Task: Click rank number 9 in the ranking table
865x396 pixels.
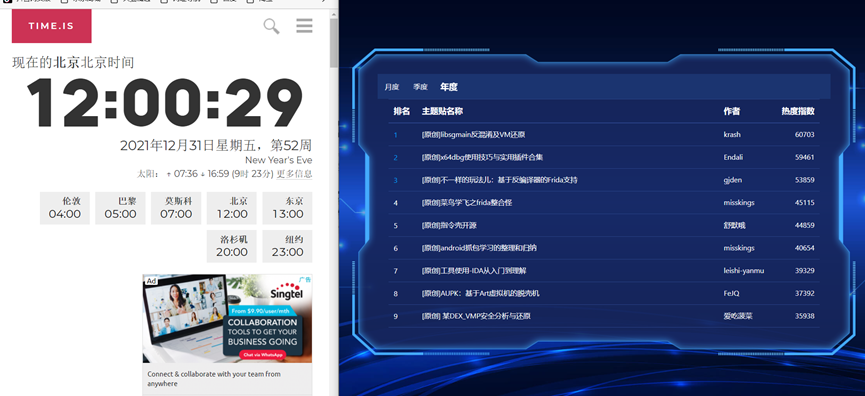Action: (x=396, y=316)
